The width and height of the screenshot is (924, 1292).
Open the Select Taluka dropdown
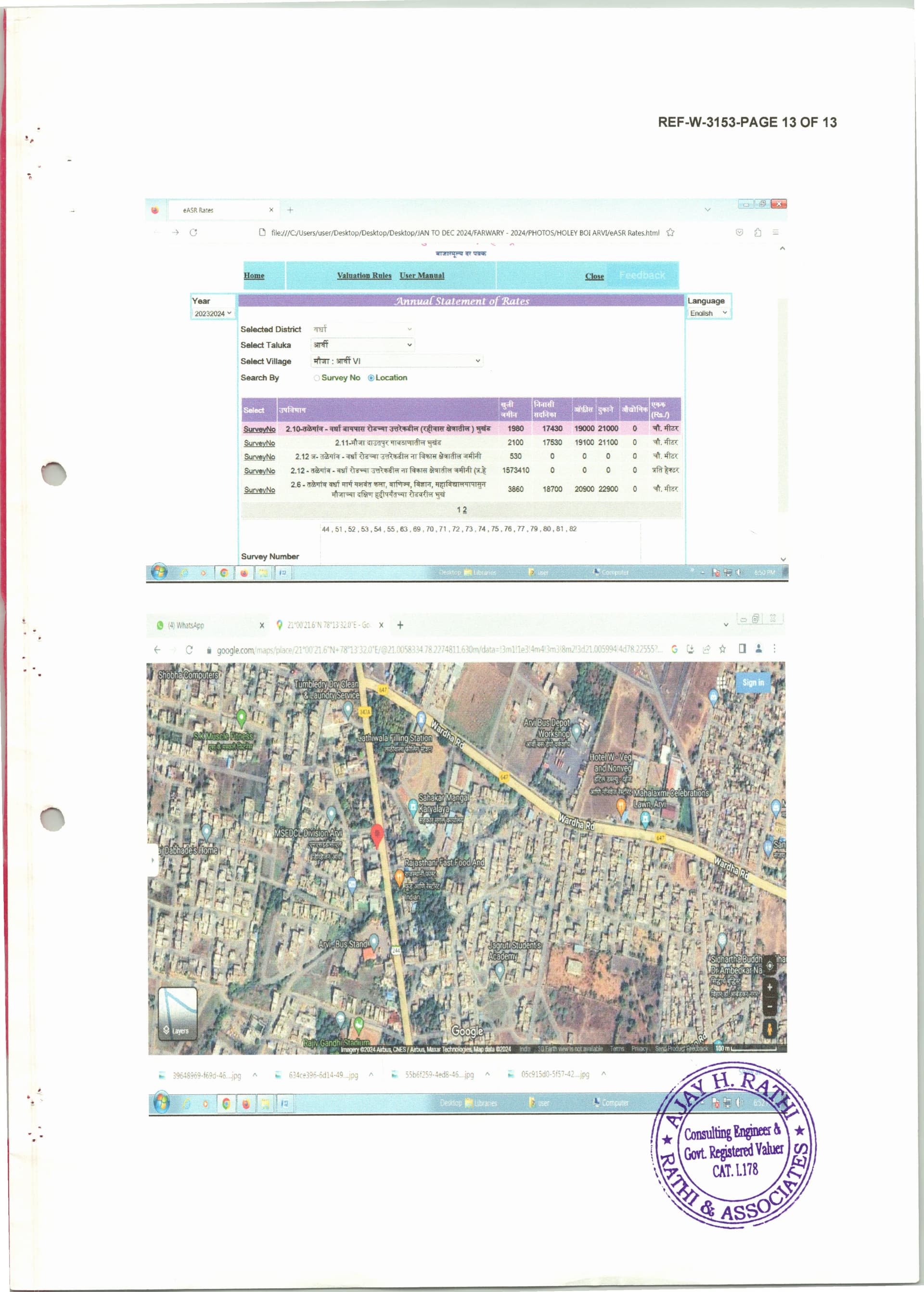point(362,345)
